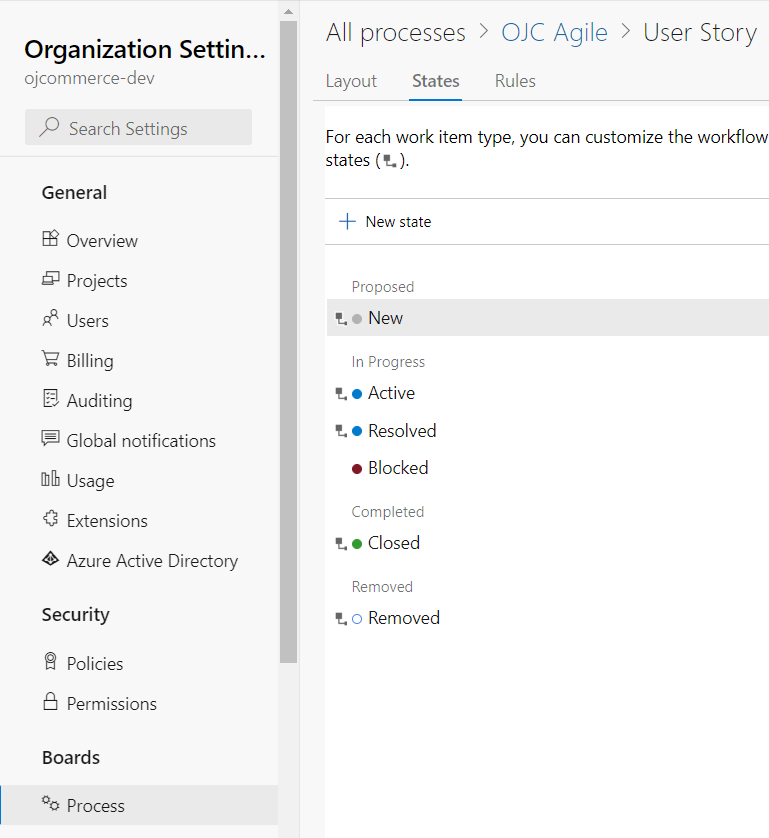Click the Permissions lock icon

pos(50,701)
